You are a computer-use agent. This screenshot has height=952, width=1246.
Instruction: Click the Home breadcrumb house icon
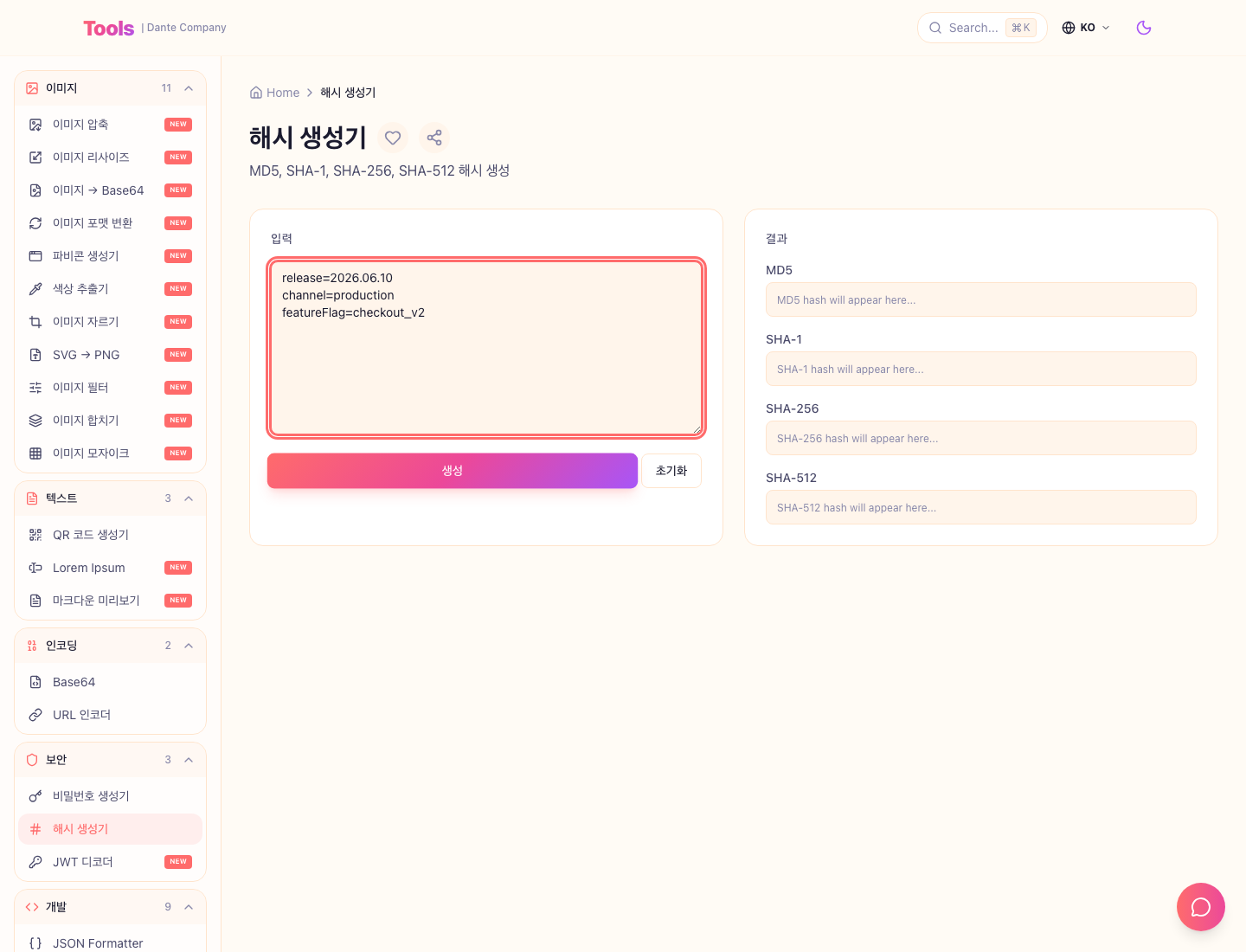256,93
